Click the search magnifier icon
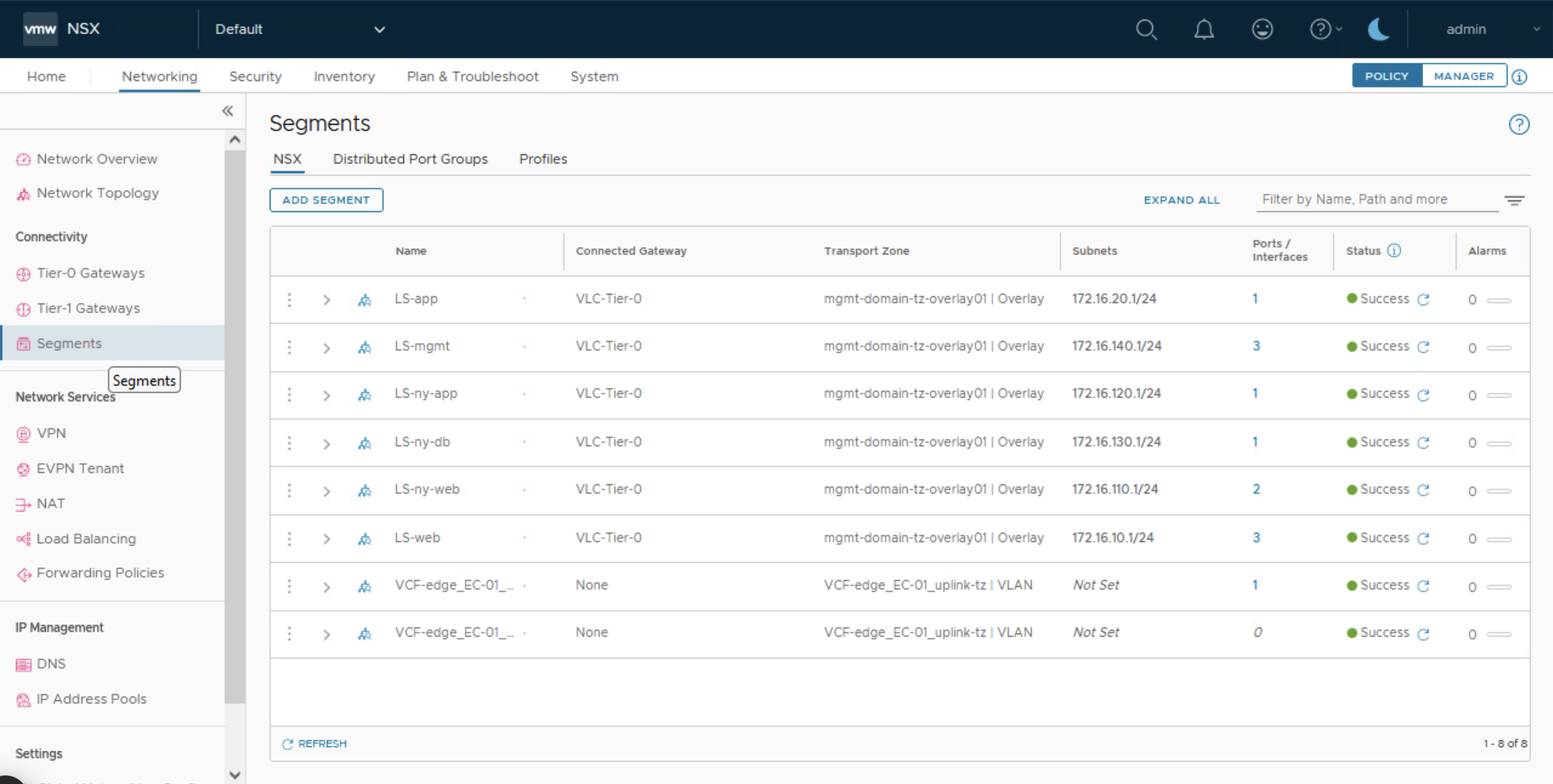Viewport: 1553px width, 784px height. 1146,29
